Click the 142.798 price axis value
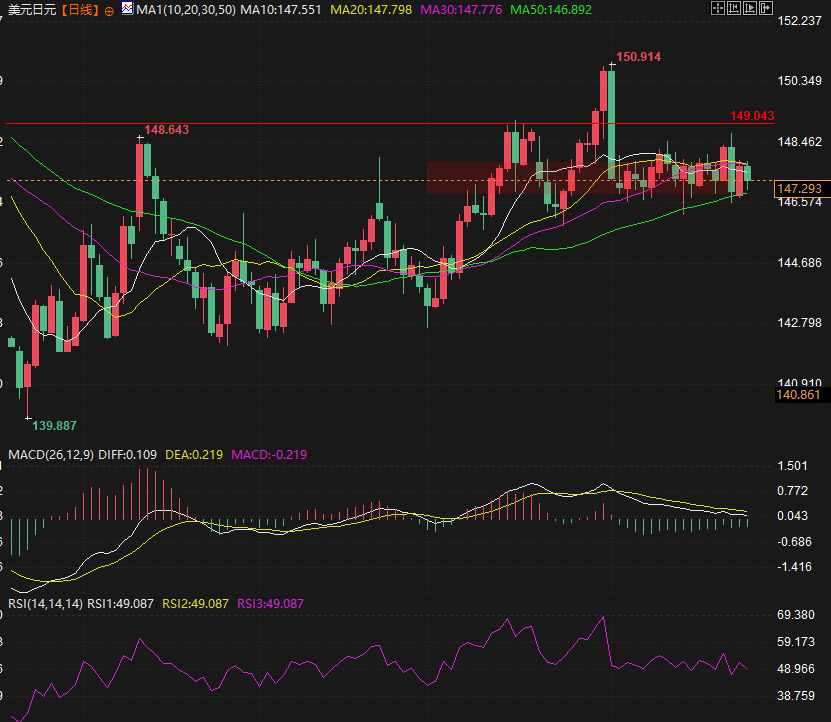This screenshot has height=722, width=831. (799, 323)
